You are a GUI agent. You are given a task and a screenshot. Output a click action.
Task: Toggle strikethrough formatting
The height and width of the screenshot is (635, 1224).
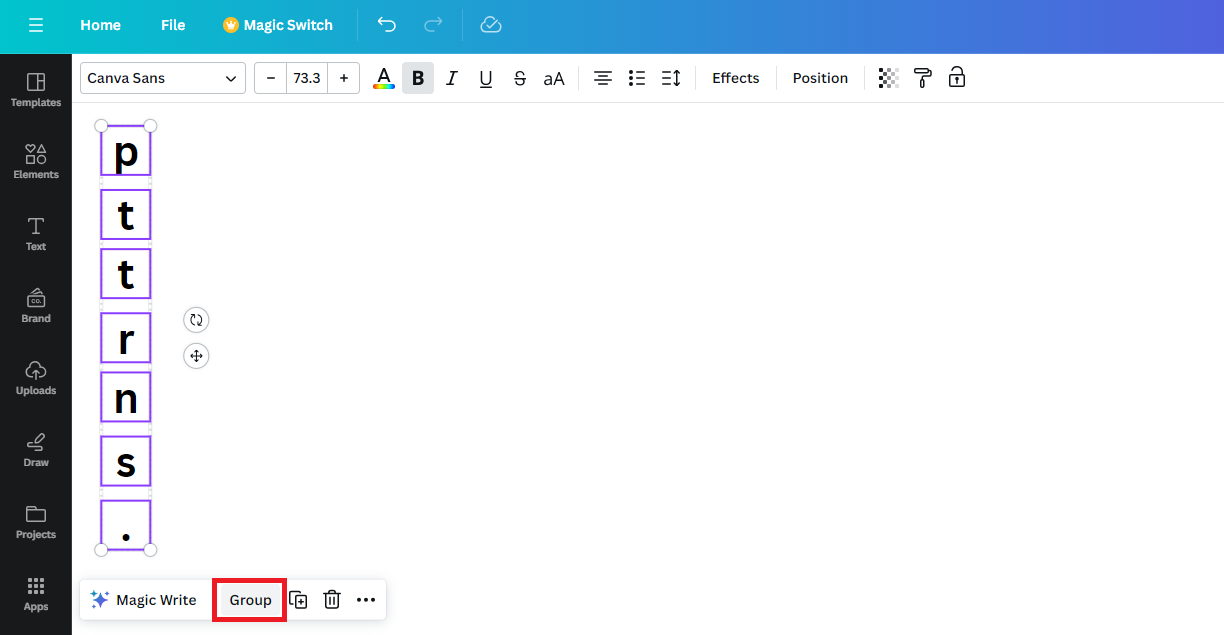pos(520,78)
